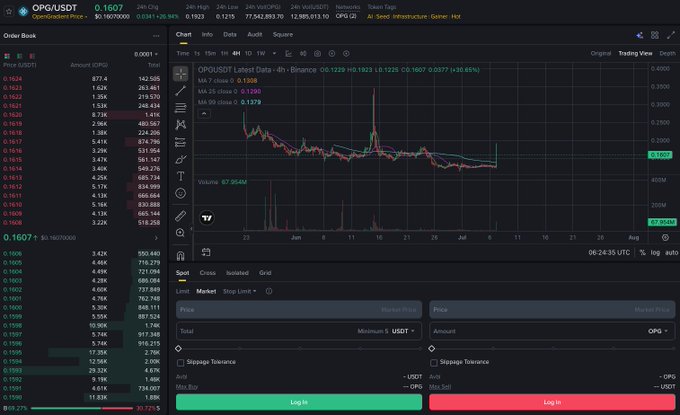Open the go-to-date calendar icon

206,252
